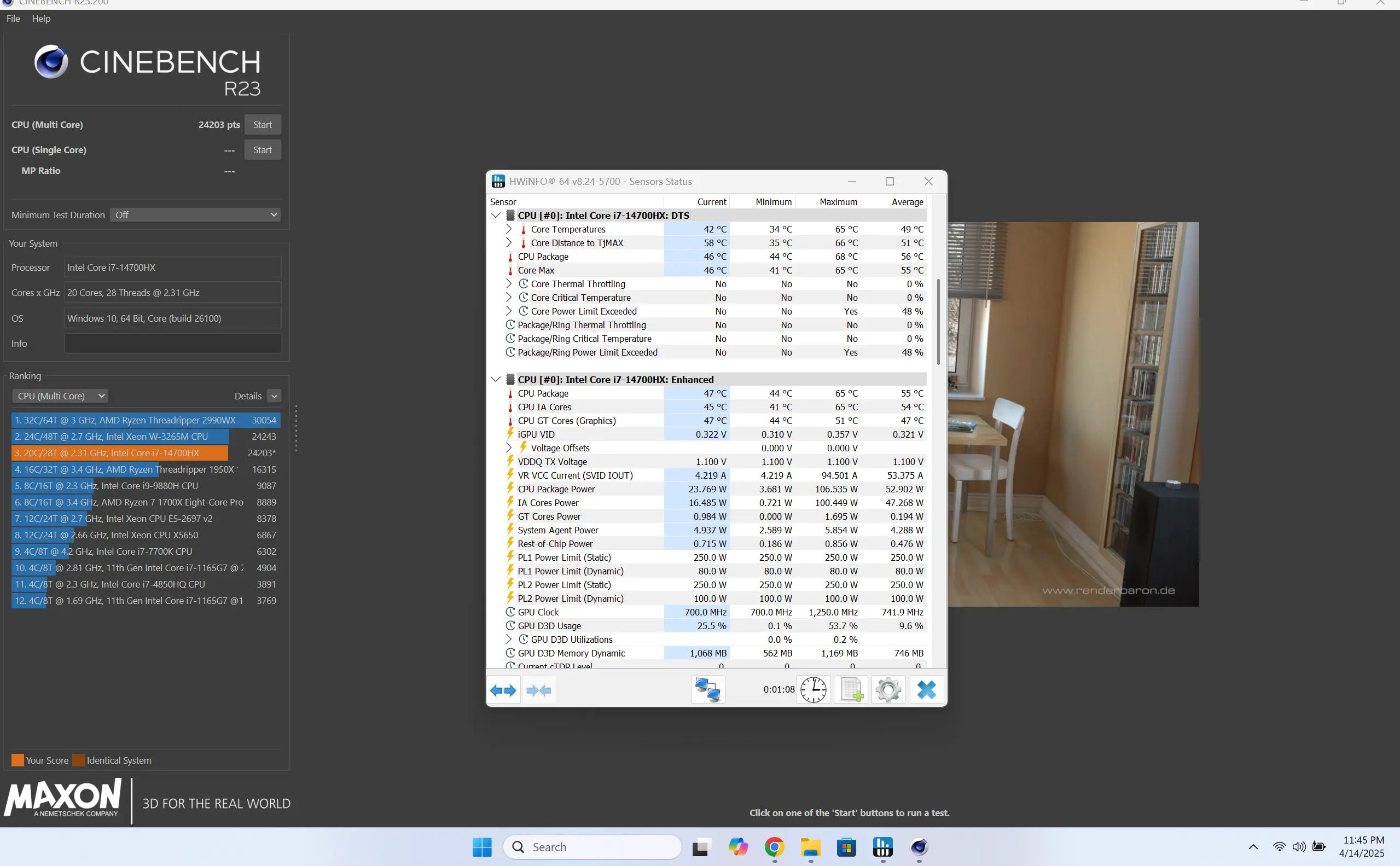Open the date and time clock
1400x866 pixels.
[x=1362, y=846]
